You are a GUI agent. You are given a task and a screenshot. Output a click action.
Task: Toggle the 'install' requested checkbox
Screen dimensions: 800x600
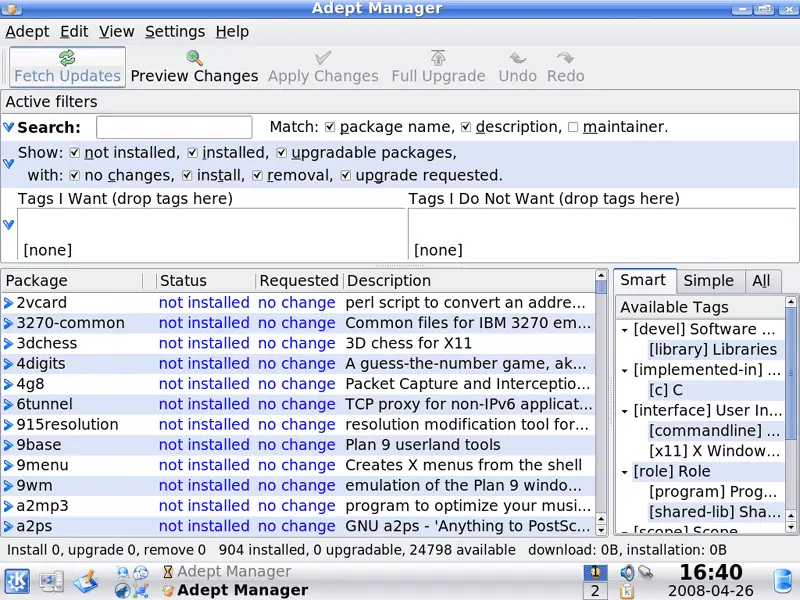click(x=187, y=176)
